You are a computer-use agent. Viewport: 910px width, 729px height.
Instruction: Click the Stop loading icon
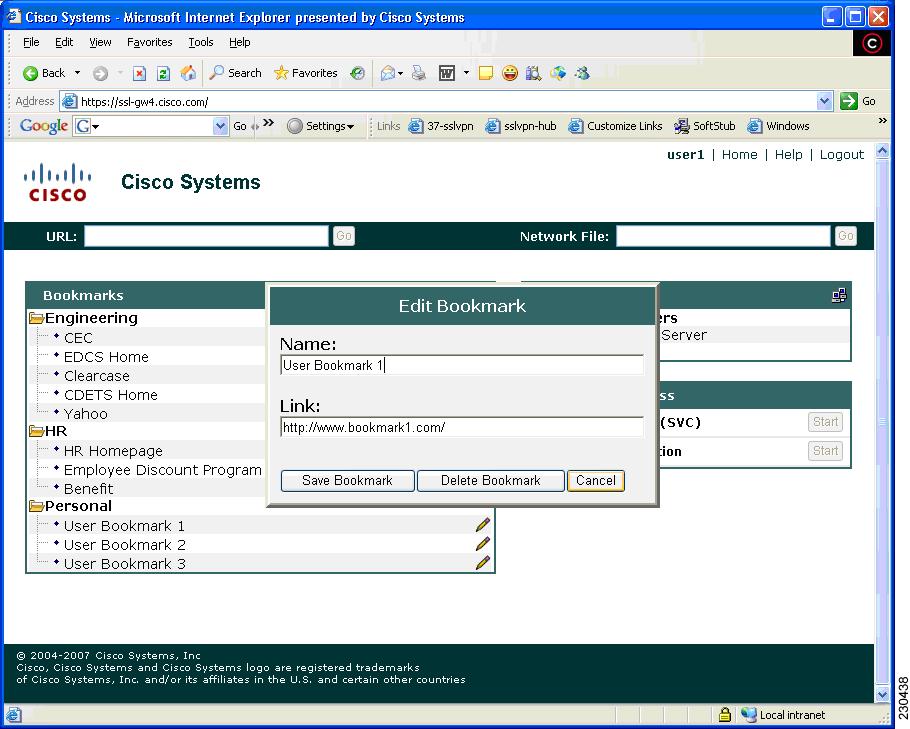tap(140, 73)
